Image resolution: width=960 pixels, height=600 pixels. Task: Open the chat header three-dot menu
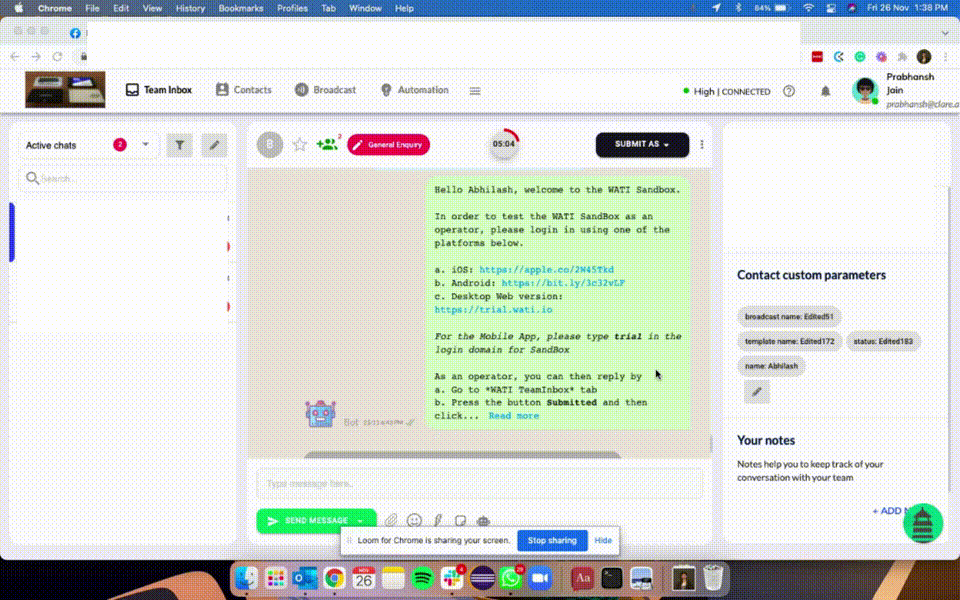702,144
